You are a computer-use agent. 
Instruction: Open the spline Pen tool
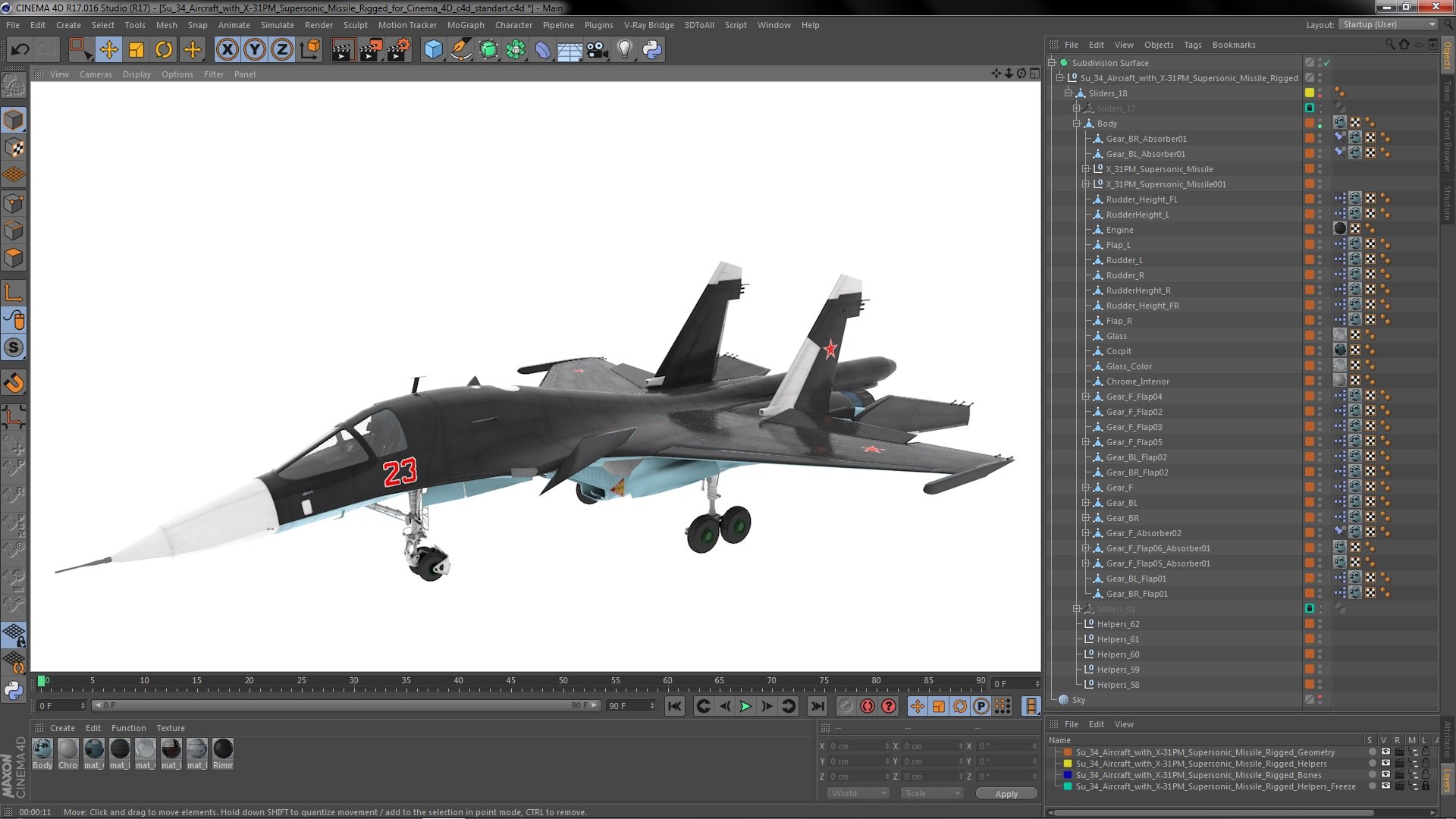460,50
